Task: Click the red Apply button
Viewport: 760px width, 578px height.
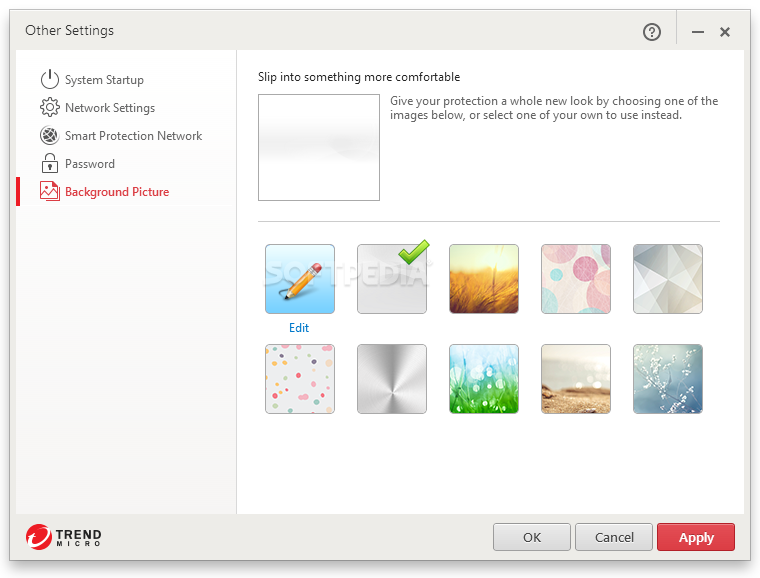Action: (x=696, y=537)
